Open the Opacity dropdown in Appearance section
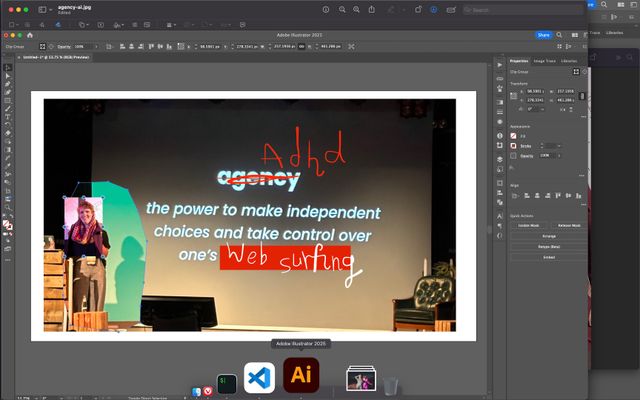 [x=559, y=156]
